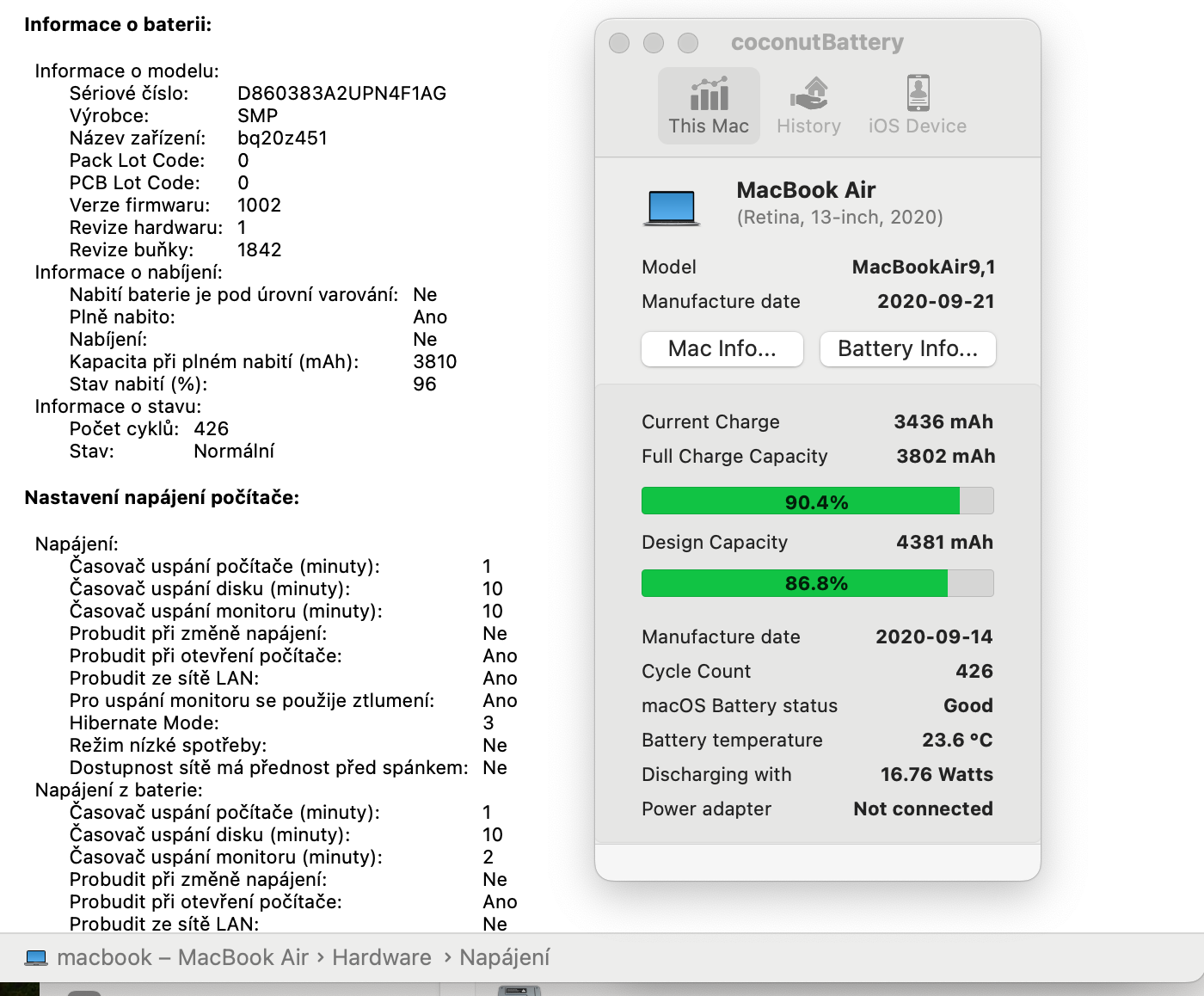Click "Pro uspání monitoru se použije ztlumení:"

(252, 701)
